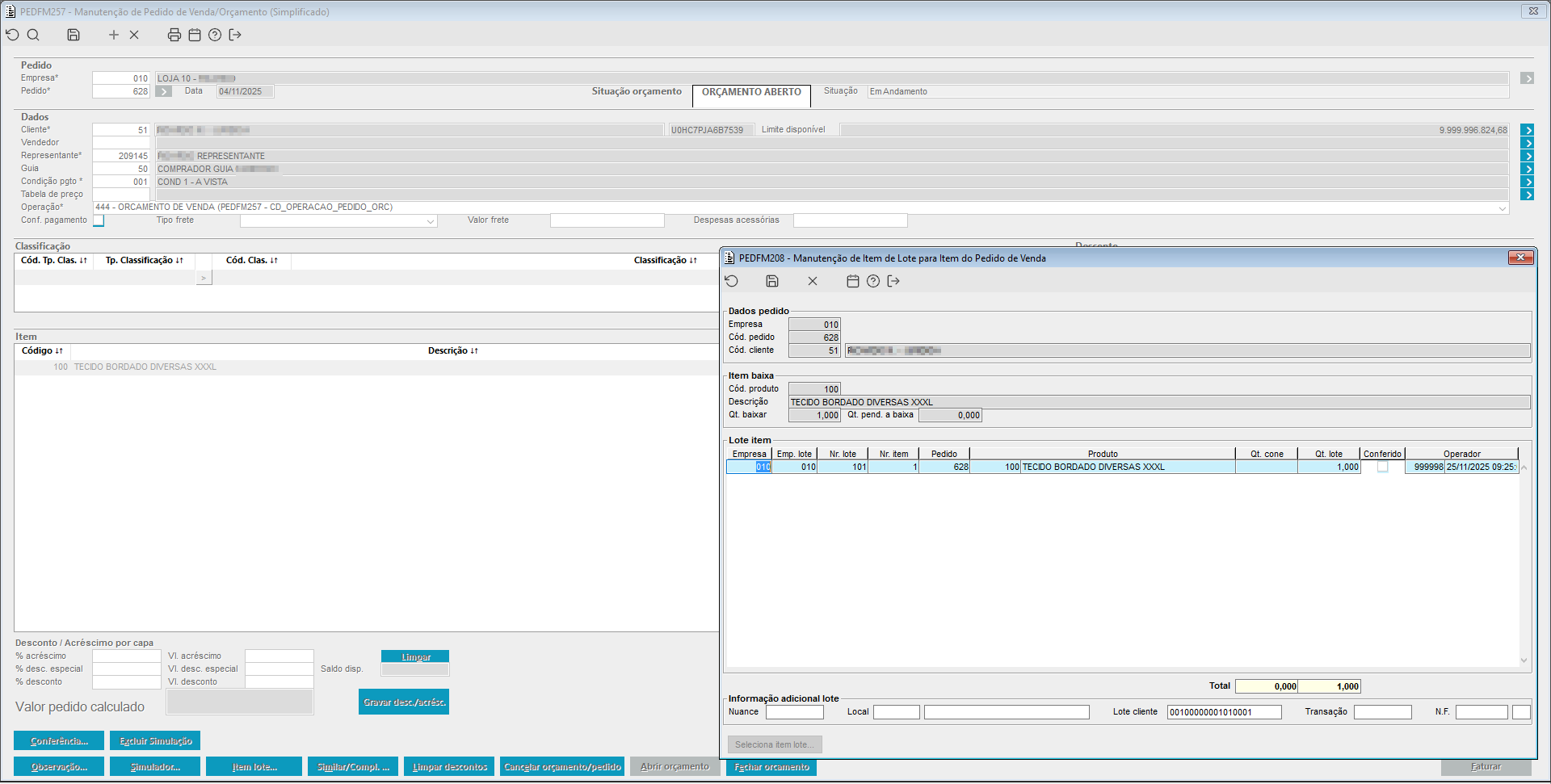This screenshot has height=784, width=1551.
Task: Click the Limpar button
Action: coord(415,656)
